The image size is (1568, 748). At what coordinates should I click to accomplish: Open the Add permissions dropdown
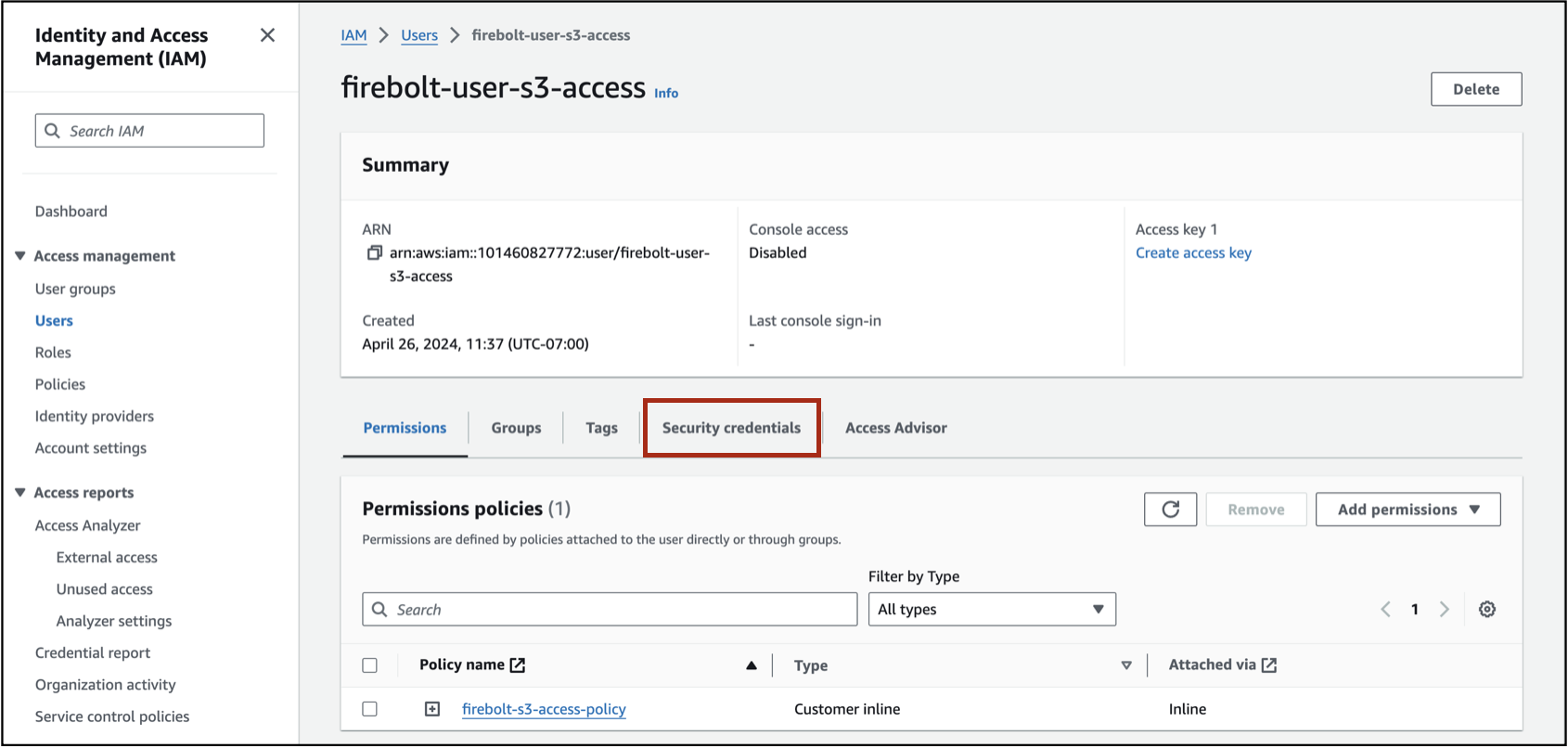coord(1407,509)
